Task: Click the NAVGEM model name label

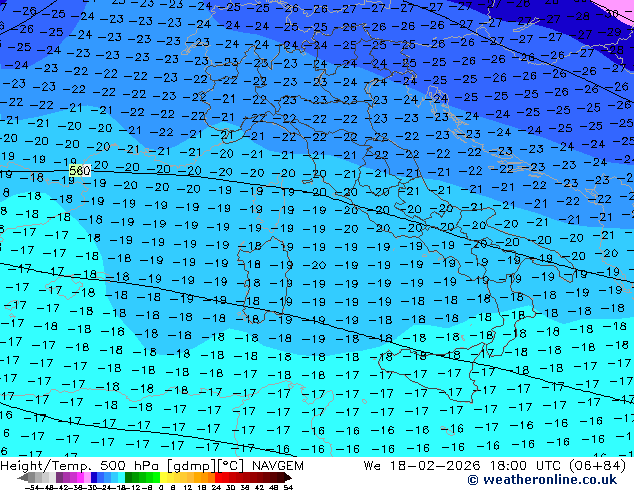Action: click(278, 466)
